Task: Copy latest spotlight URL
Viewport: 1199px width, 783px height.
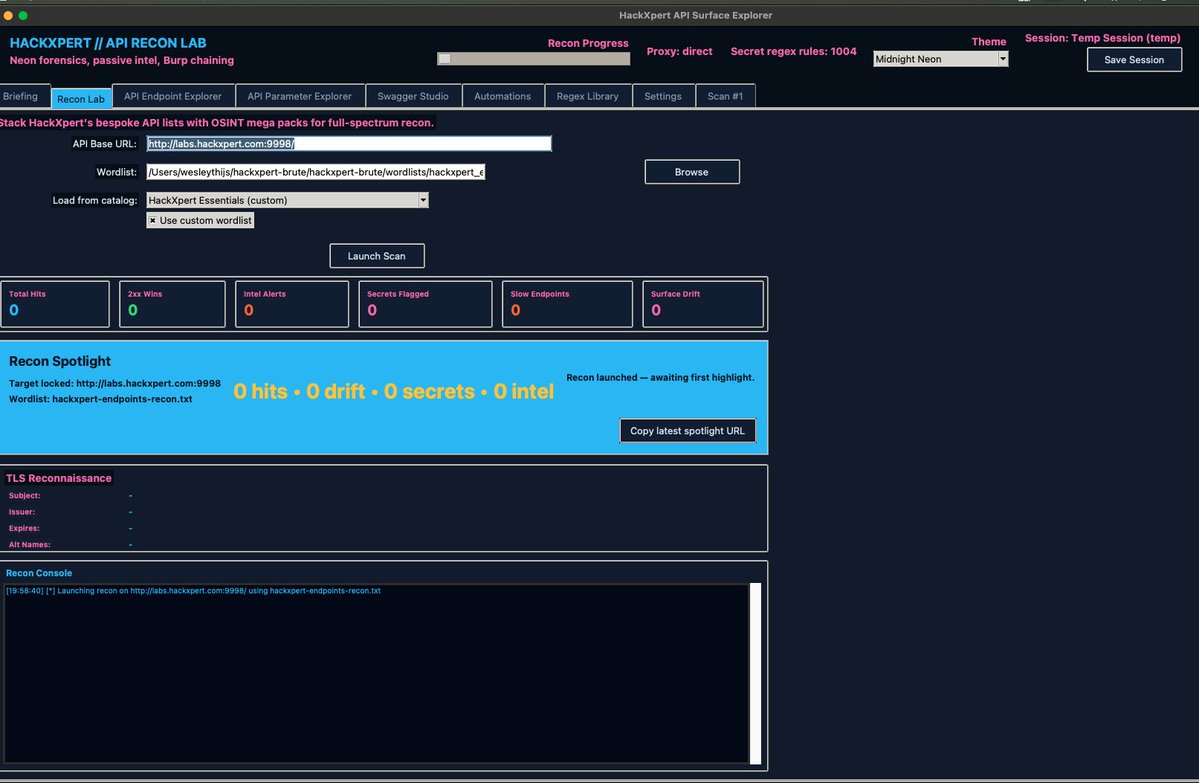Action: [x=687, y=430]
